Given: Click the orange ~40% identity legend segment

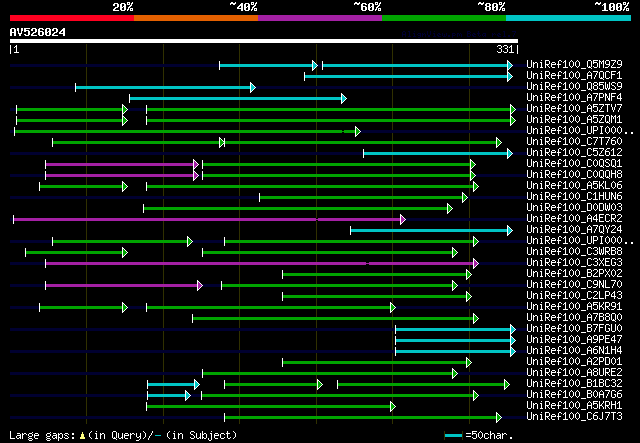Looking at the screenshot, I should point(196,18).
